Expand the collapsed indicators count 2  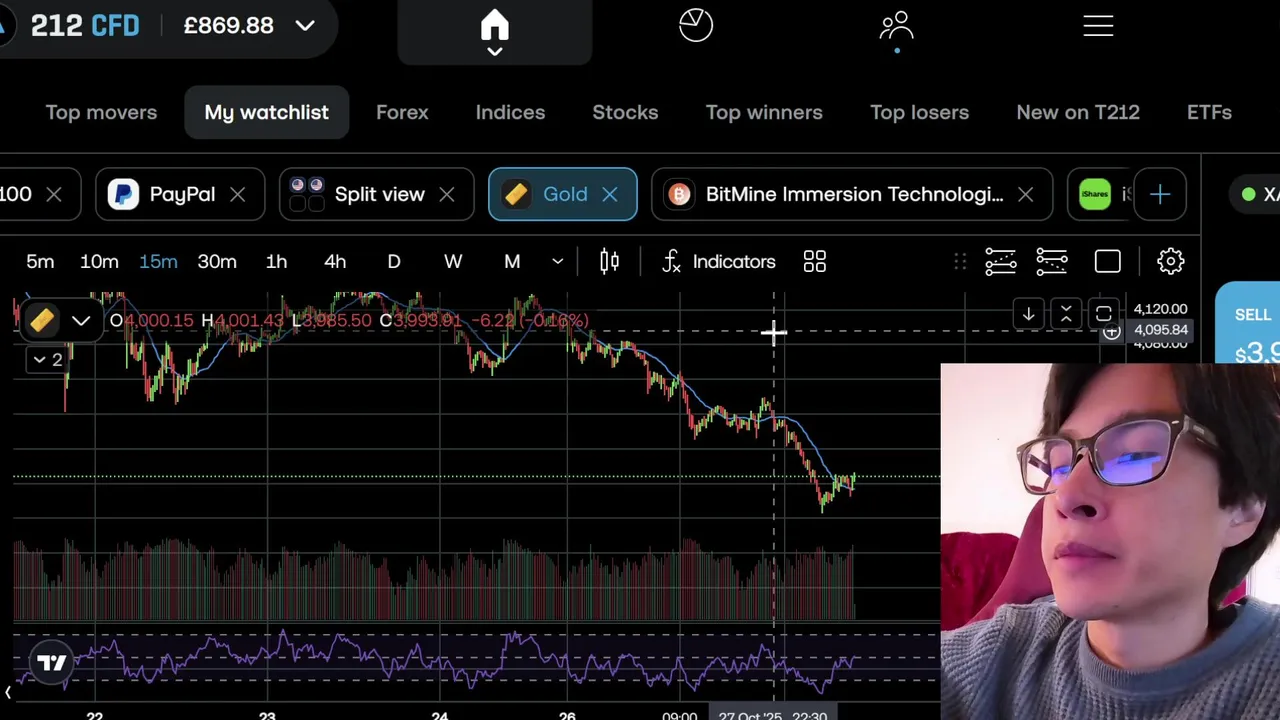click(x=48, y=359)
